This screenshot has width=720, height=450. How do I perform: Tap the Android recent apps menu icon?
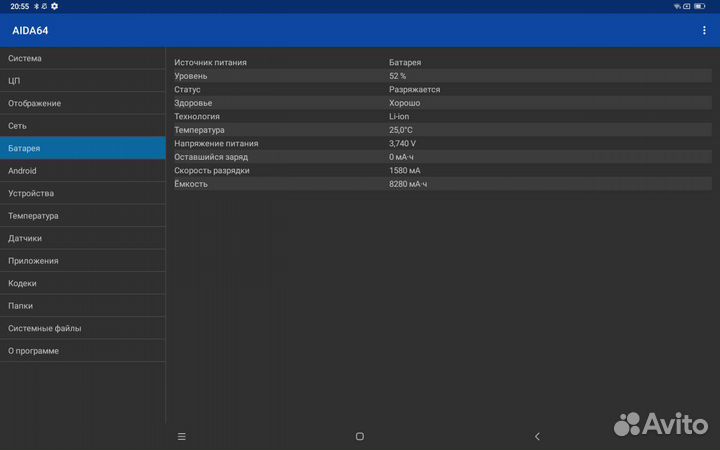tap(182, 436)
